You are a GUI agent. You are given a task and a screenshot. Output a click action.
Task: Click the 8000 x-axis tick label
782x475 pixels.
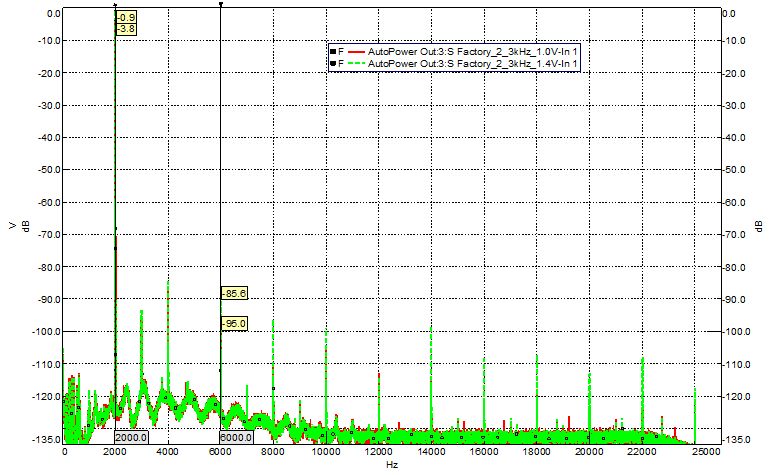point(273,452)
